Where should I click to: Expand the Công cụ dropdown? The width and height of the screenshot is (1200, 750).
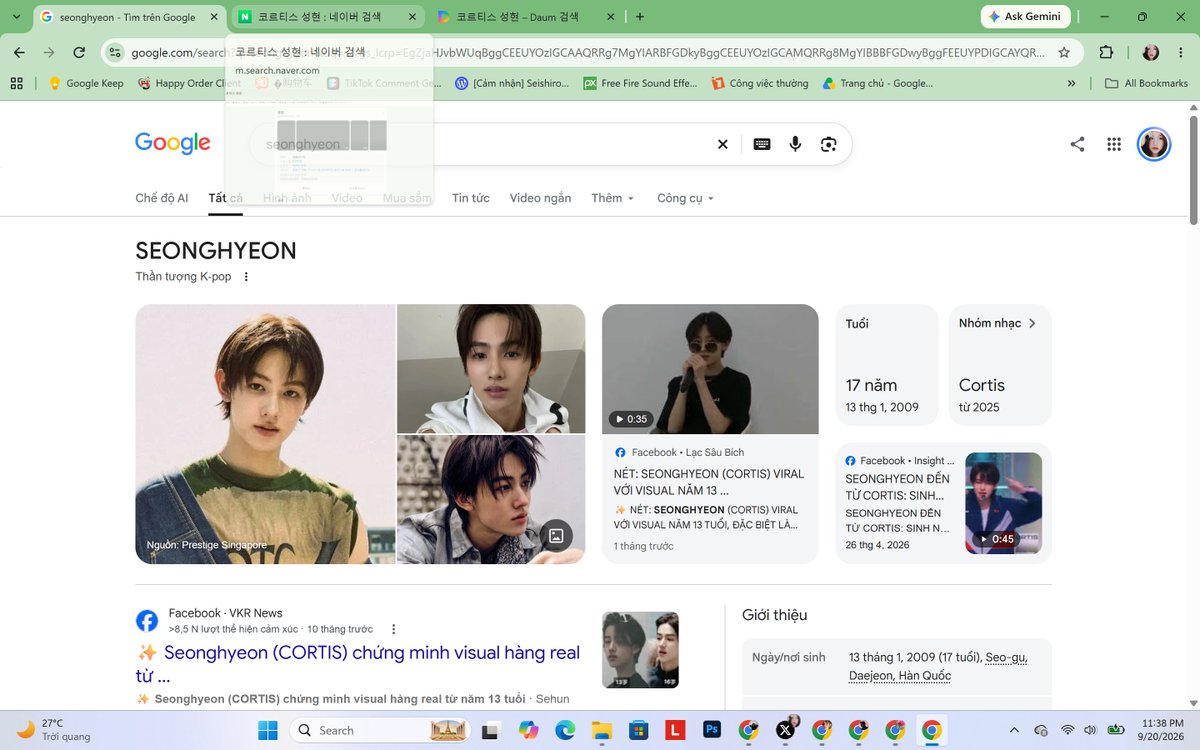[x=686, y=198]
